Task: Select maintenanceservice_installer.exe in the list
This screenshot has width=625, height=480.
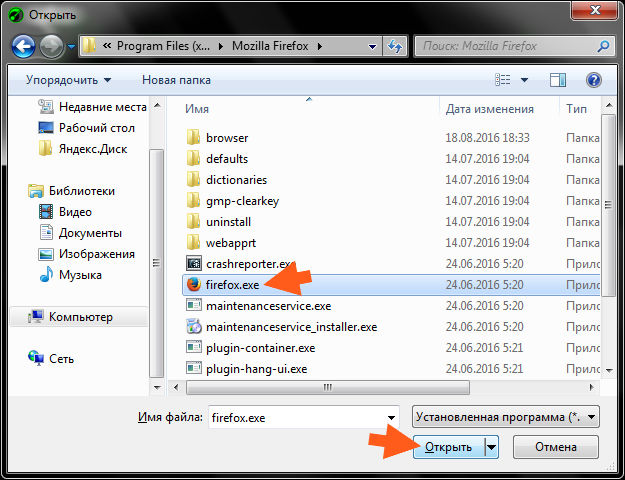Action: pos(291,327)
